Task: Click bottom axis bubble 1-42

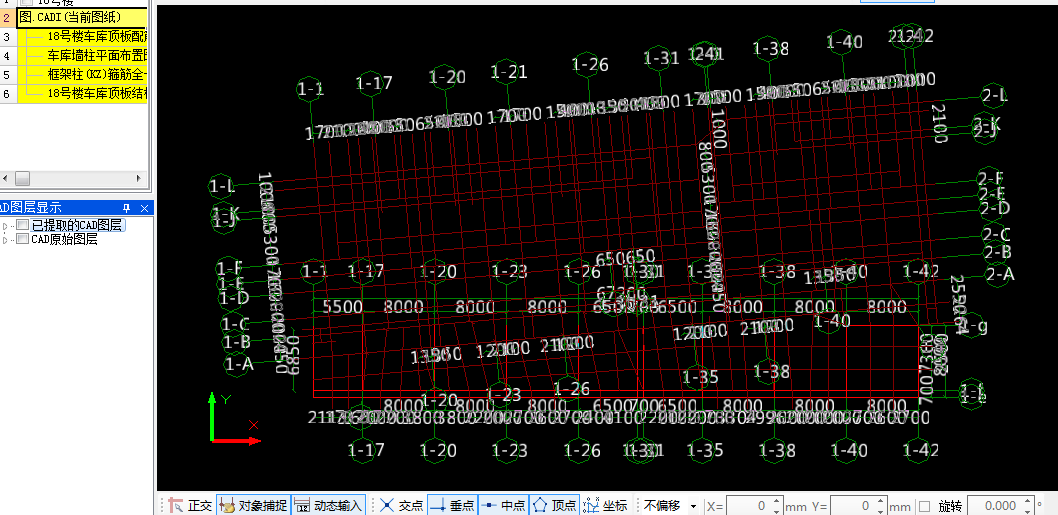Action: click(921, 449)
